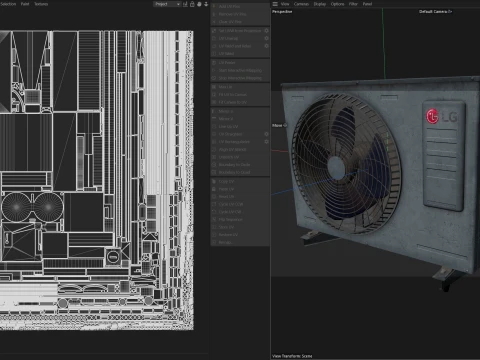
Task: Click Fit UV to Canvas
Action: (x=240, y=95)
